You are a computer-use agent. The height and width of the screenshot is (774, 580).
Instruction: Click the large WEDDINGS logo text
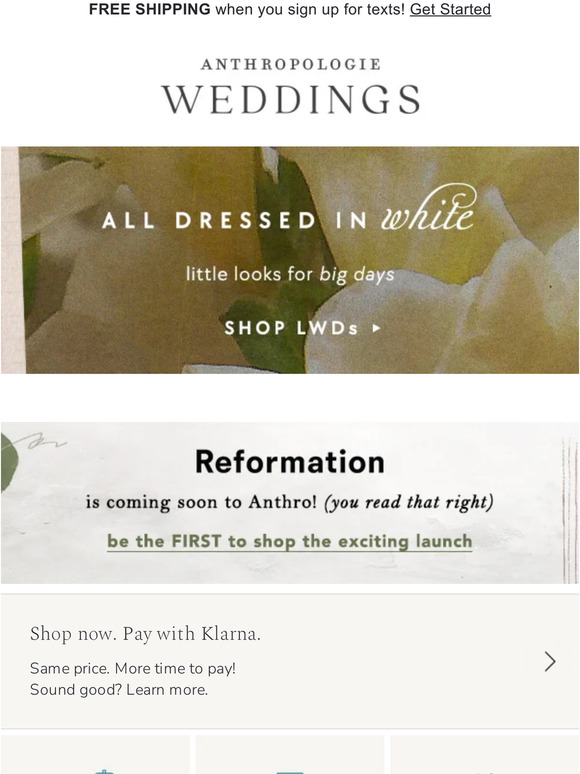point(291,99)
